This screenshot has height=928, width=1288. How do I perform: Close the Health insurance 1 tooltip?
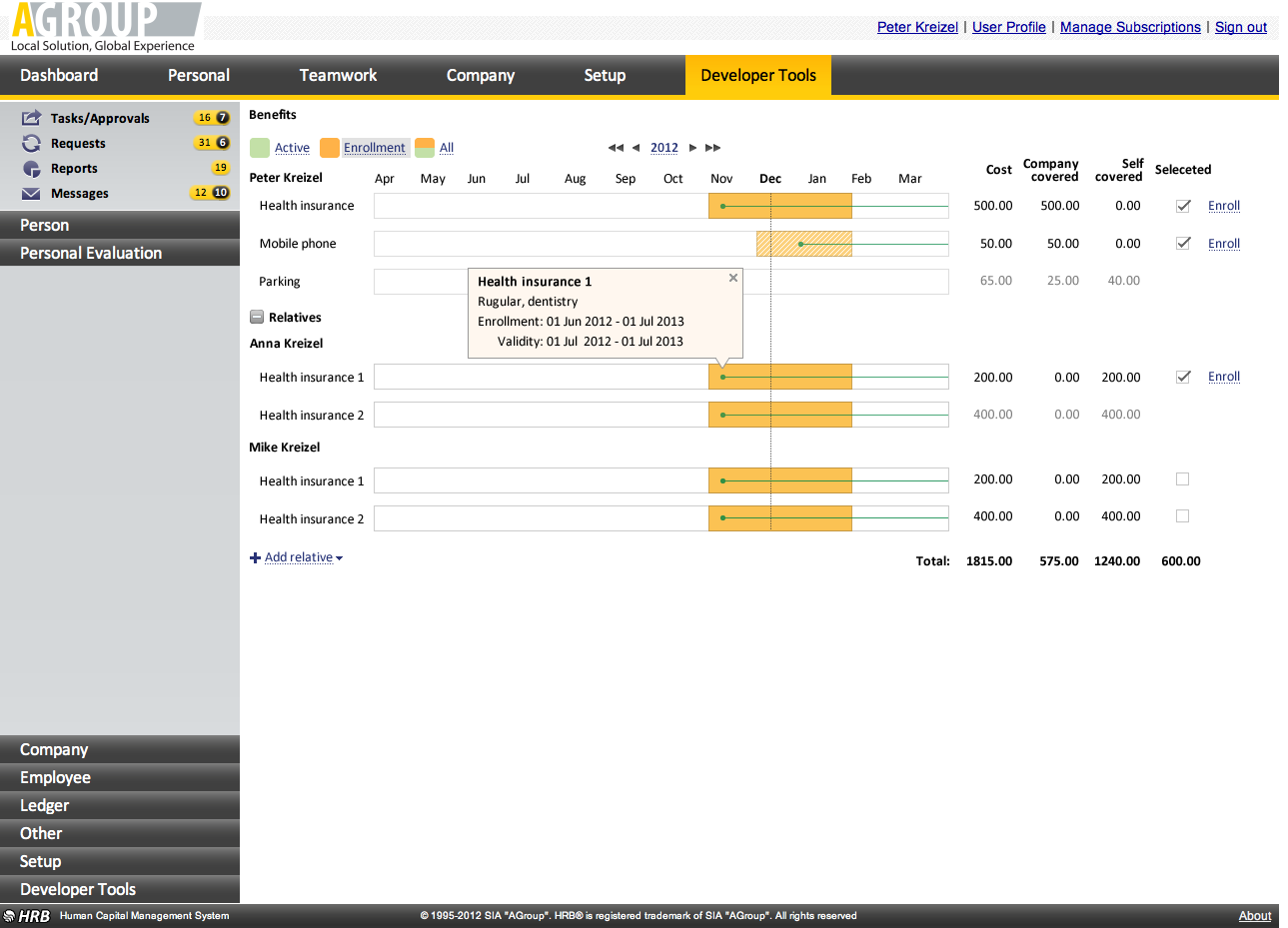tap(733, 278)
